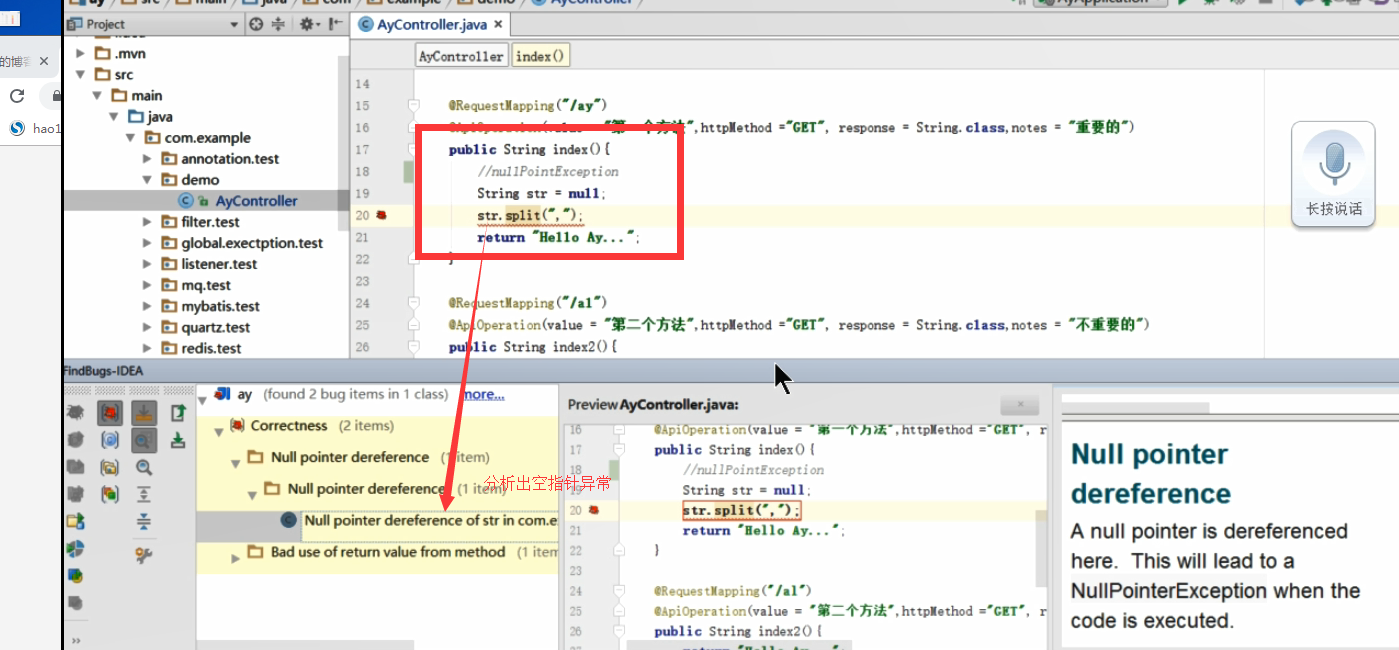Select the listener.test package

tap(219, 264)
